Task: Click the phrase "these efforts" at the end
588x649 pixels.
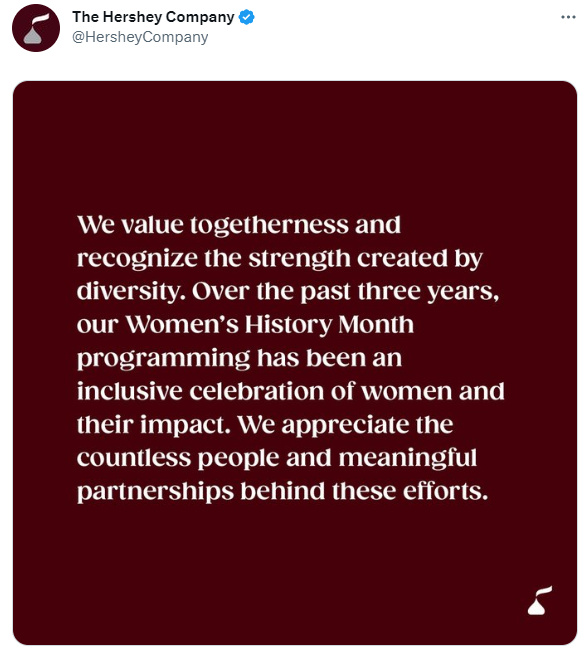Action: (x=410, y=491)
